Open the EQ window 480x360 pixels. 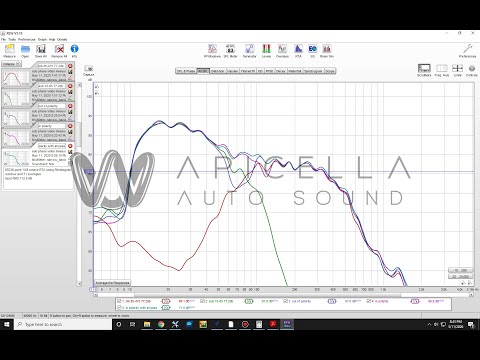[313, 51]
